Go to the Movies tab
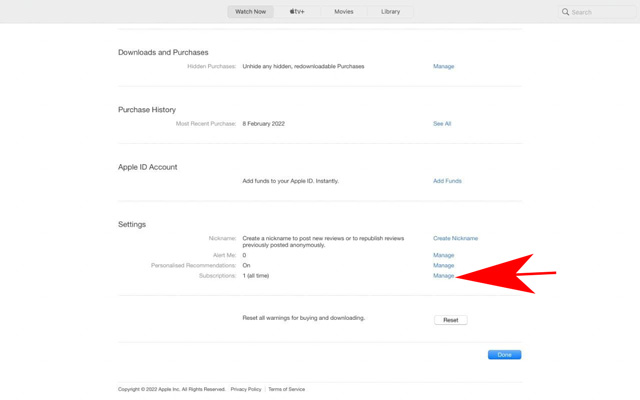640x400 pixels. point(344,11)
